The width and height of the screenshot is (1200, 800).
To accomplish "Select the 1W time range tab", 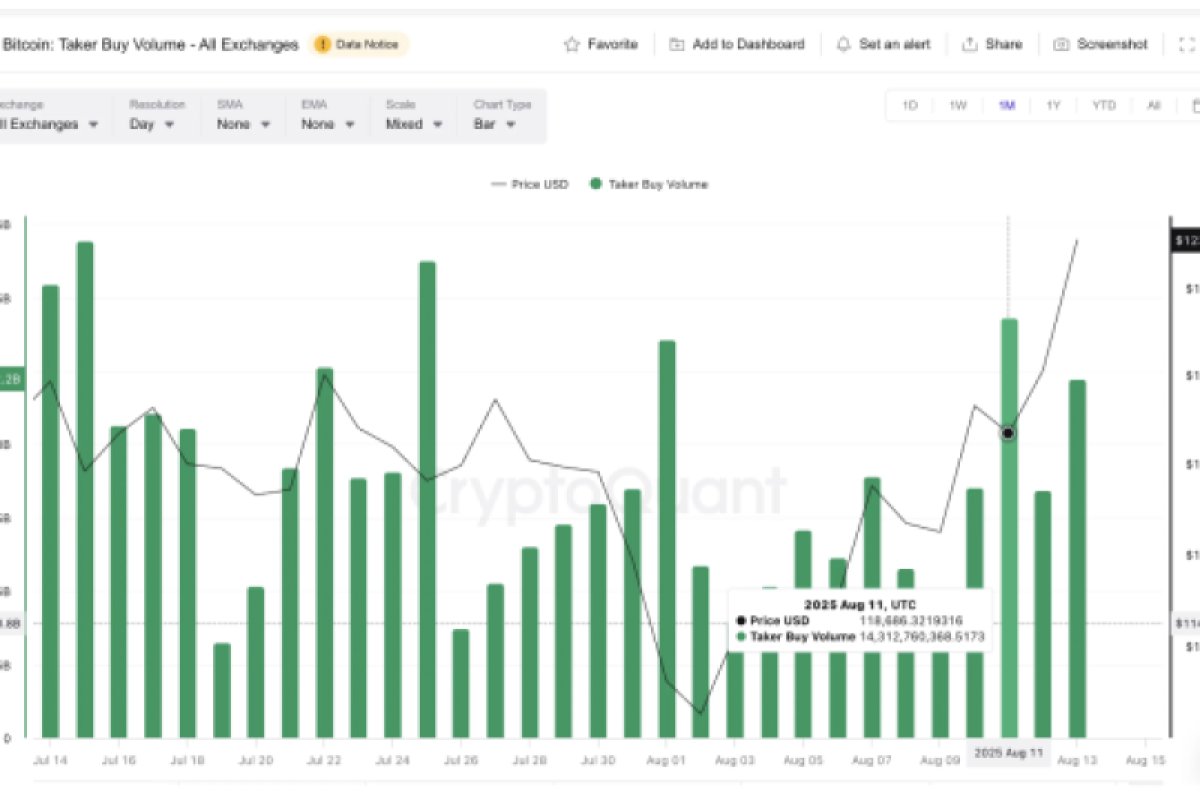I will (x=957, y=105).
